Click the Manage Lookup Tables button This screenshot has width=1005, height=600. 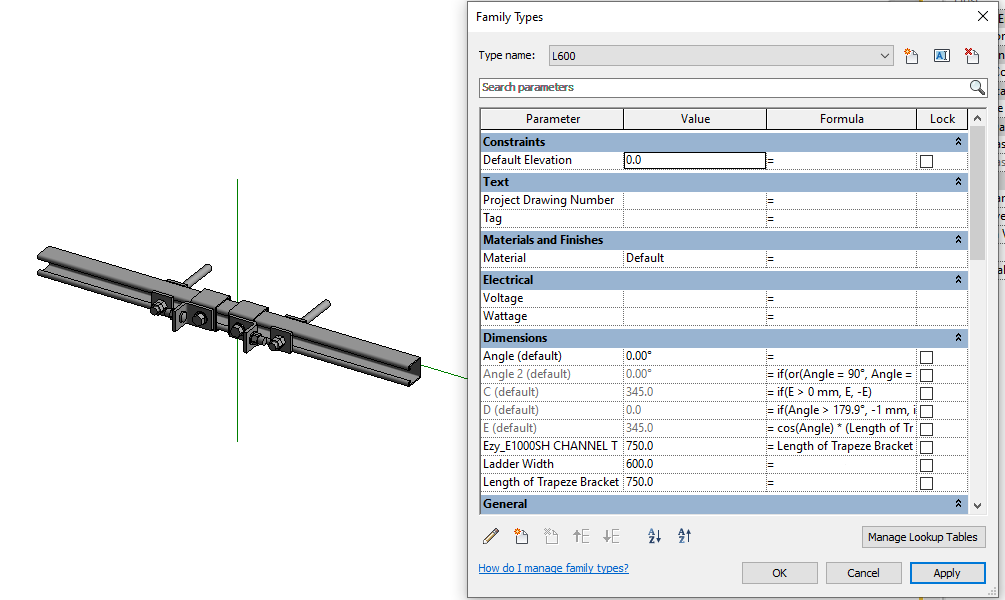click(922, 537)
